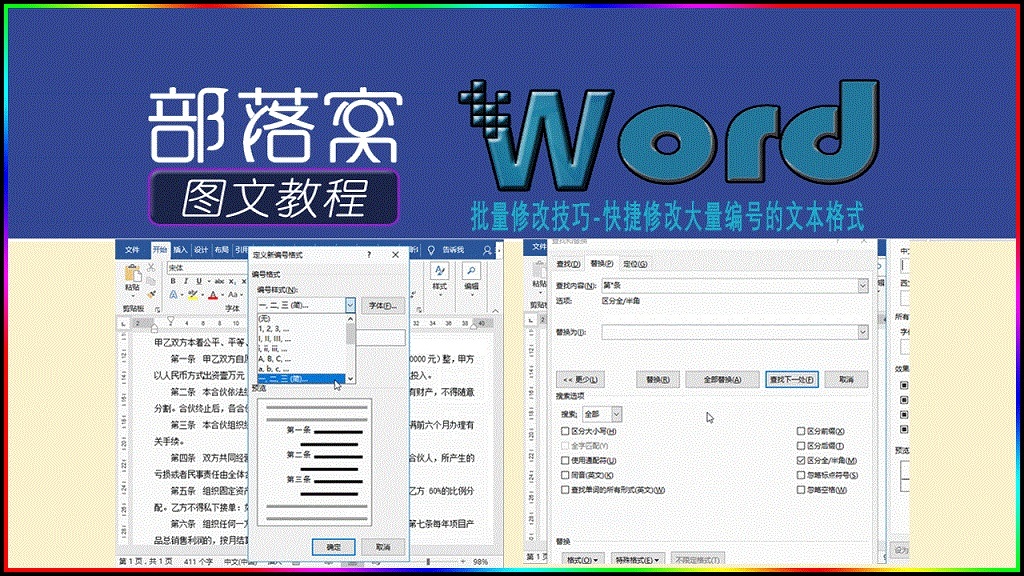Select the 开始 ribbon tab

[160, 250]
